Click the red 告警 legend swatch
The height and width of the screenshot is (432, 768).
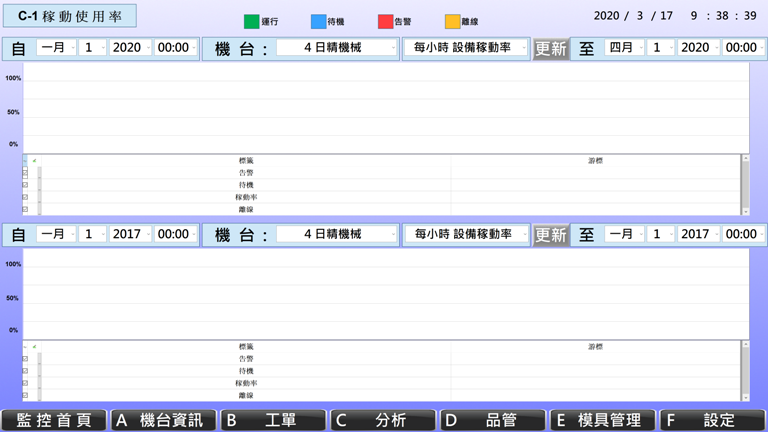[x=385, y=21]
